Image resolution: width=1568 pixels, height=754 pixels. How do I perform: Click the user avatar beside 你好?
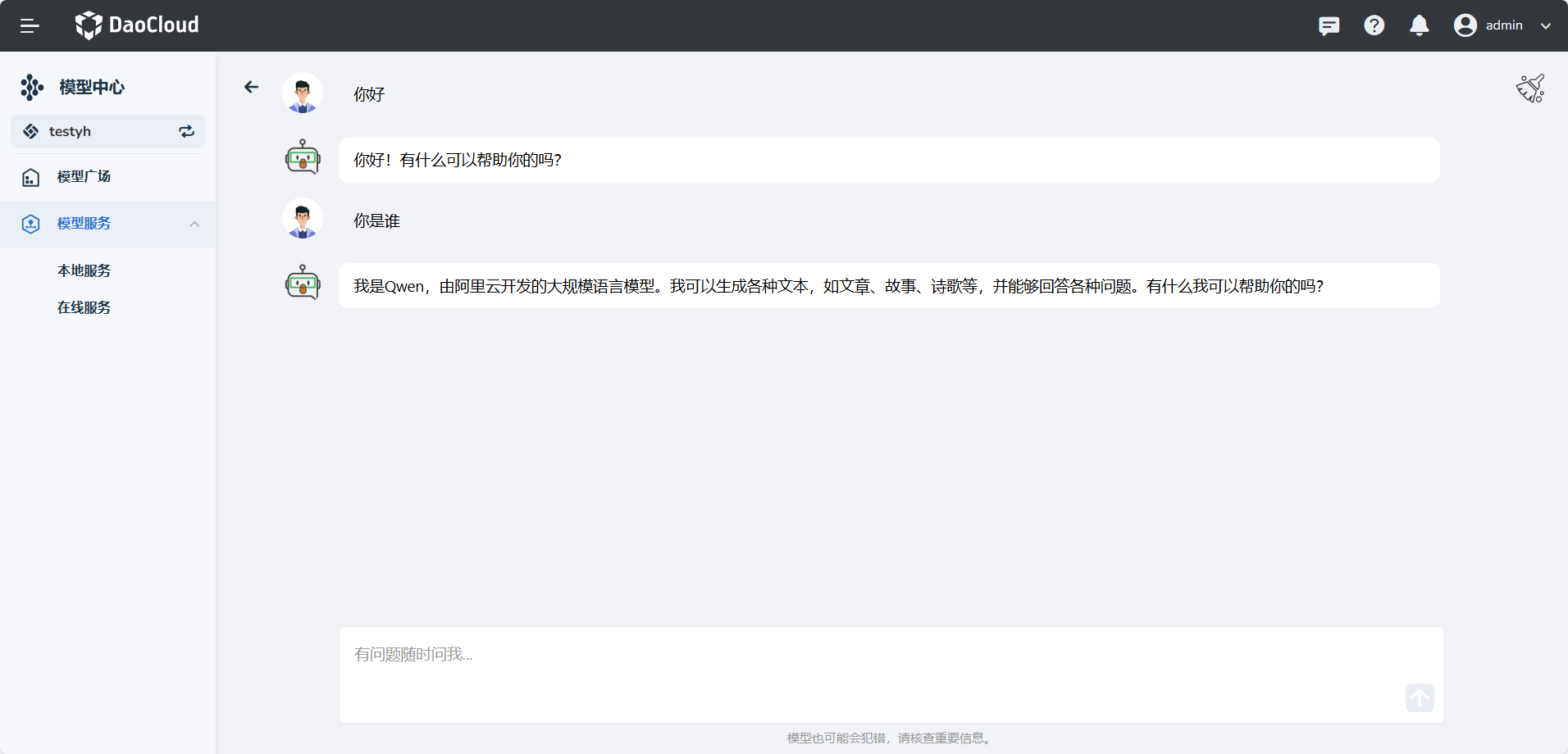pos(303,93)
